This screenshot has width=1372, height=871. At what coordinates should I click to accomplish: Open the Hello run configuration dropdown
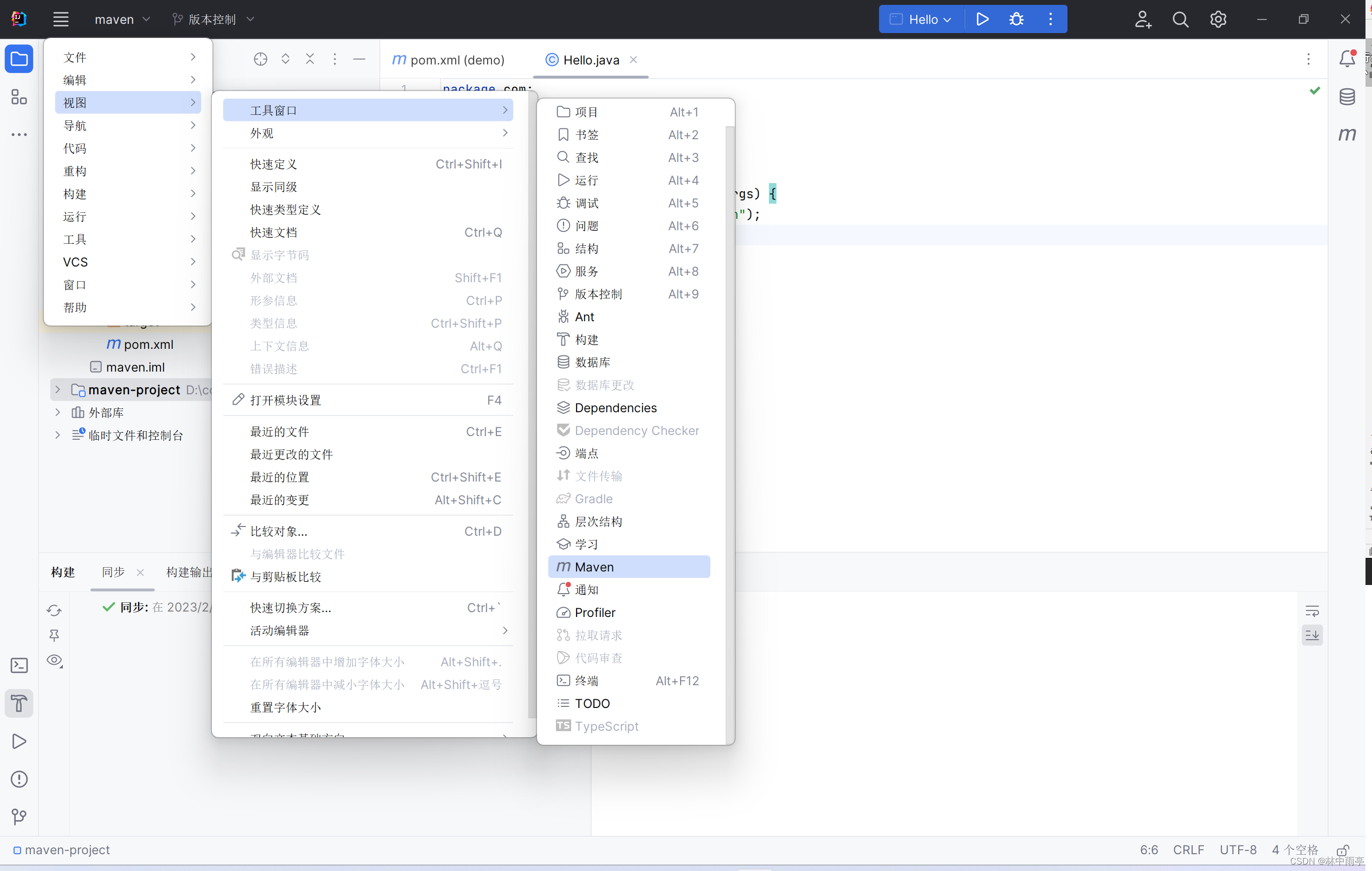(921, 19)
